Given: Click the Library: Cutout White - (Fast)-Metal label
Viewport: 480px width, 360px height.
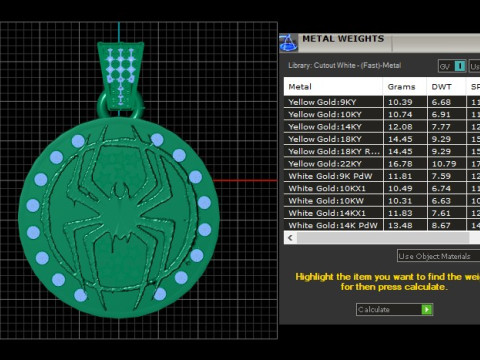Looking at the screenshot, I should pos(344,66).
